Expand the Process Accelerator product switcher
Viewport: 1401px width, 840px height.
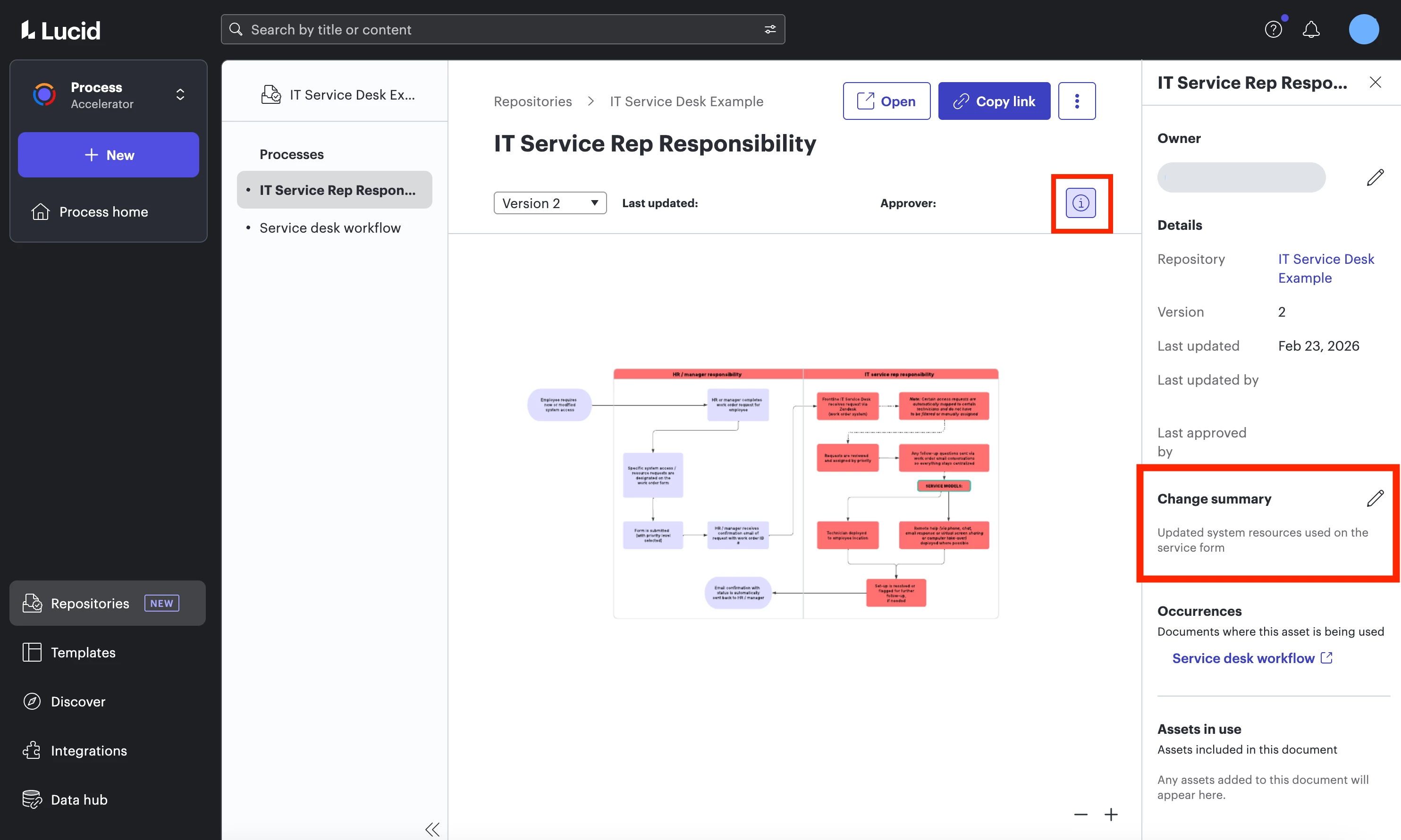(180, 94)
